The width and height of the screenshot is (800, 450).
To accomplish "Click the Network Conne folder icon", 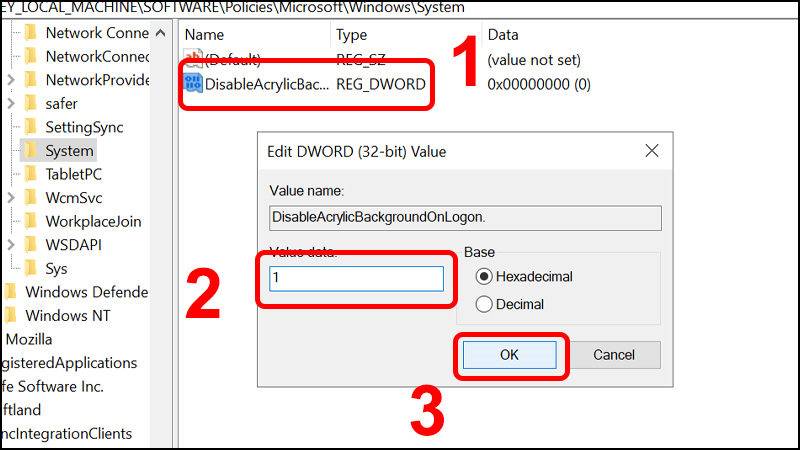I will coord(31,33).
